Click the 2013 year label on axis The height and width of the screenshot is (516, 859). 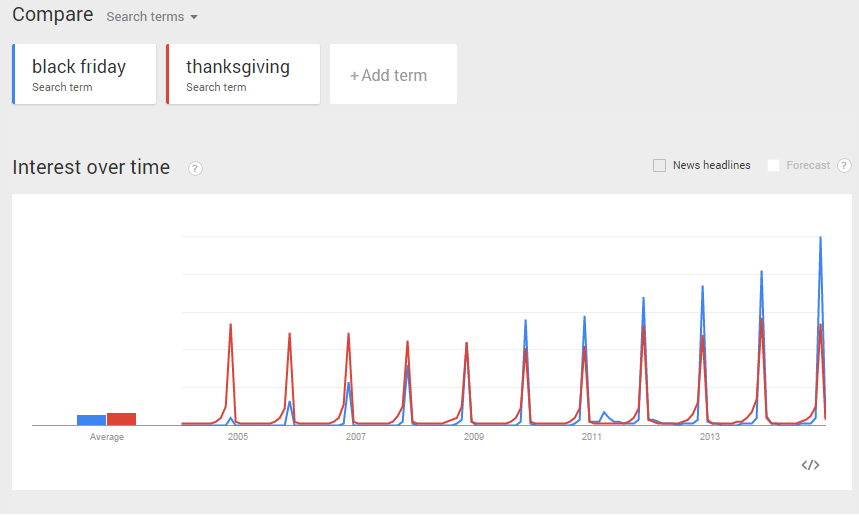pyautogui.click(x=710, y=437)
